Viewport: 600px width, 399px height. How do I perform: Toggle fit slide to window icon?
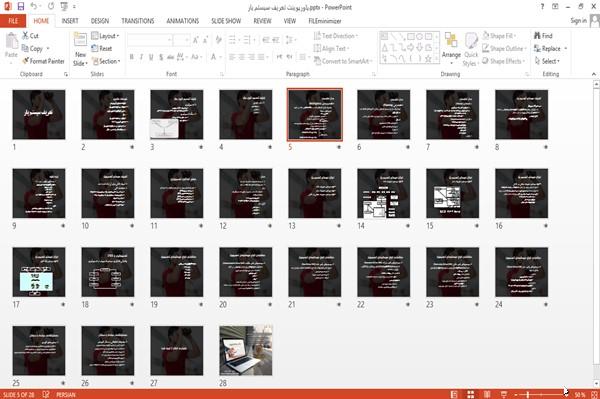[594, 394]
